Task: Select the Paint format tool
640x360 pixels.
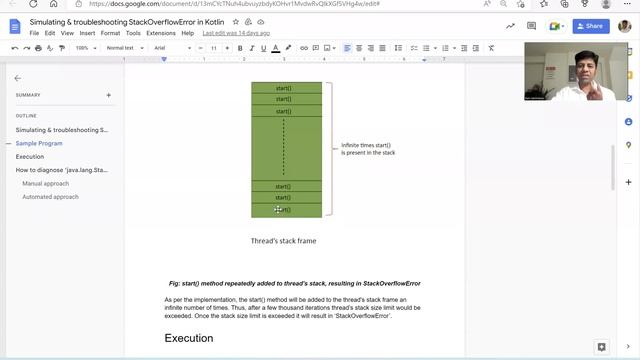Action: 62,48
